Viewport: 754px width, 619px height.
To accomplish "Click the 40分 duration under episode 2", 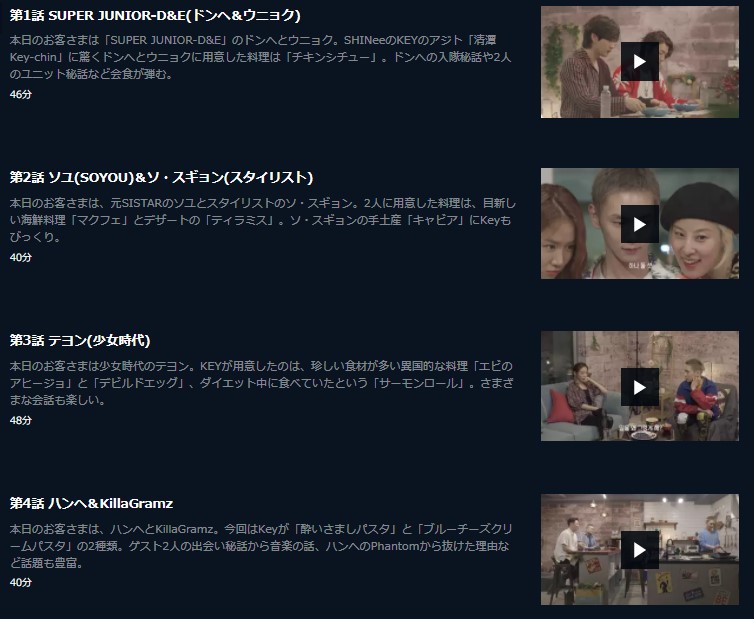I will [21, 257].
